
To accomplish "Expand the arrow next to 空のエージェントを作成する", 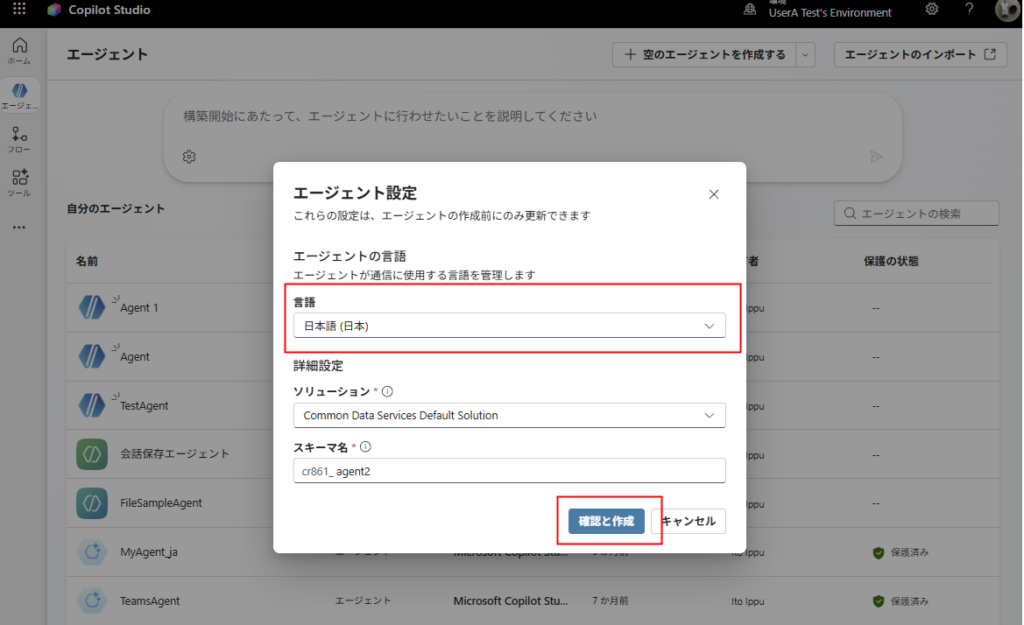I will [x=806, y=55].
